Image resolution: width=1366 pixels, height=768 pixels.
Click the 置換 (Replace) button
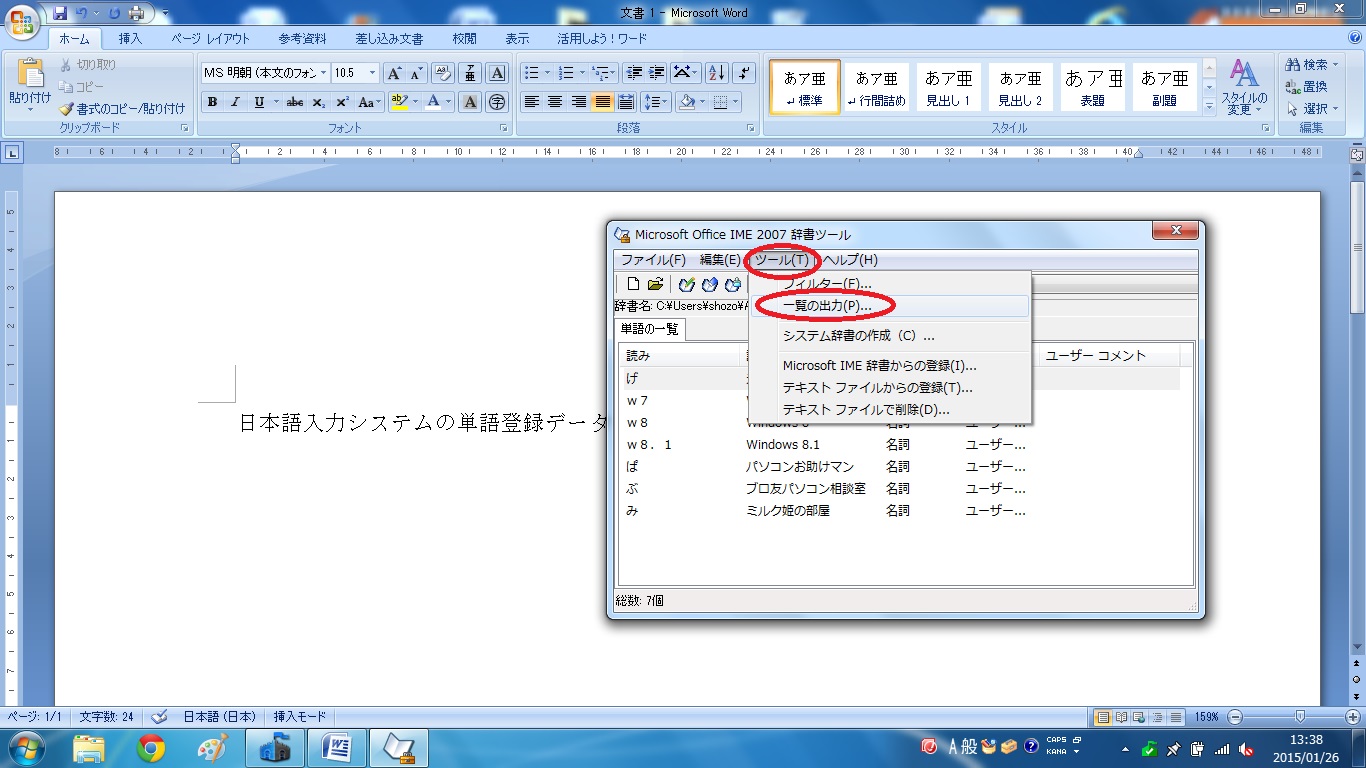[1307, 87]
